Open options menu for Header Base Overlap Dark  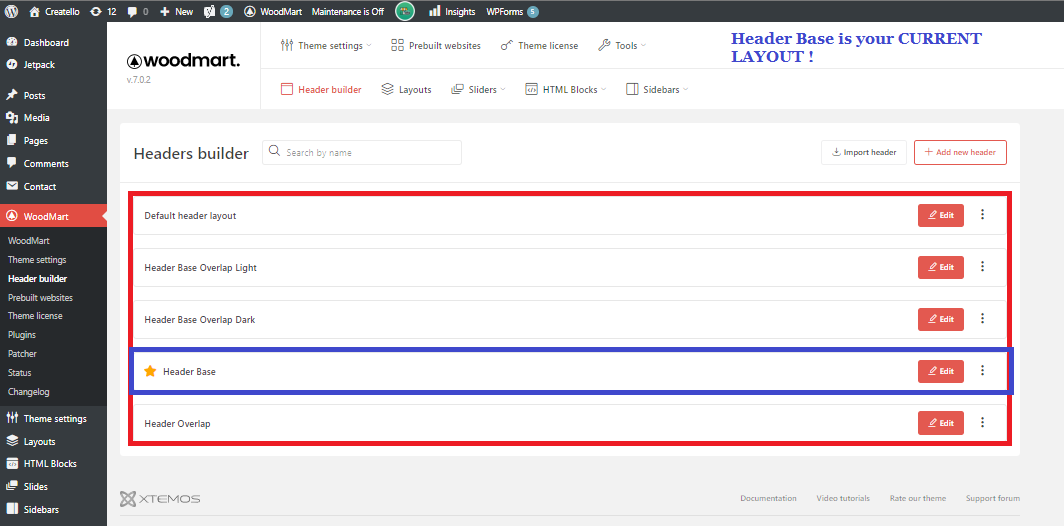982,318
